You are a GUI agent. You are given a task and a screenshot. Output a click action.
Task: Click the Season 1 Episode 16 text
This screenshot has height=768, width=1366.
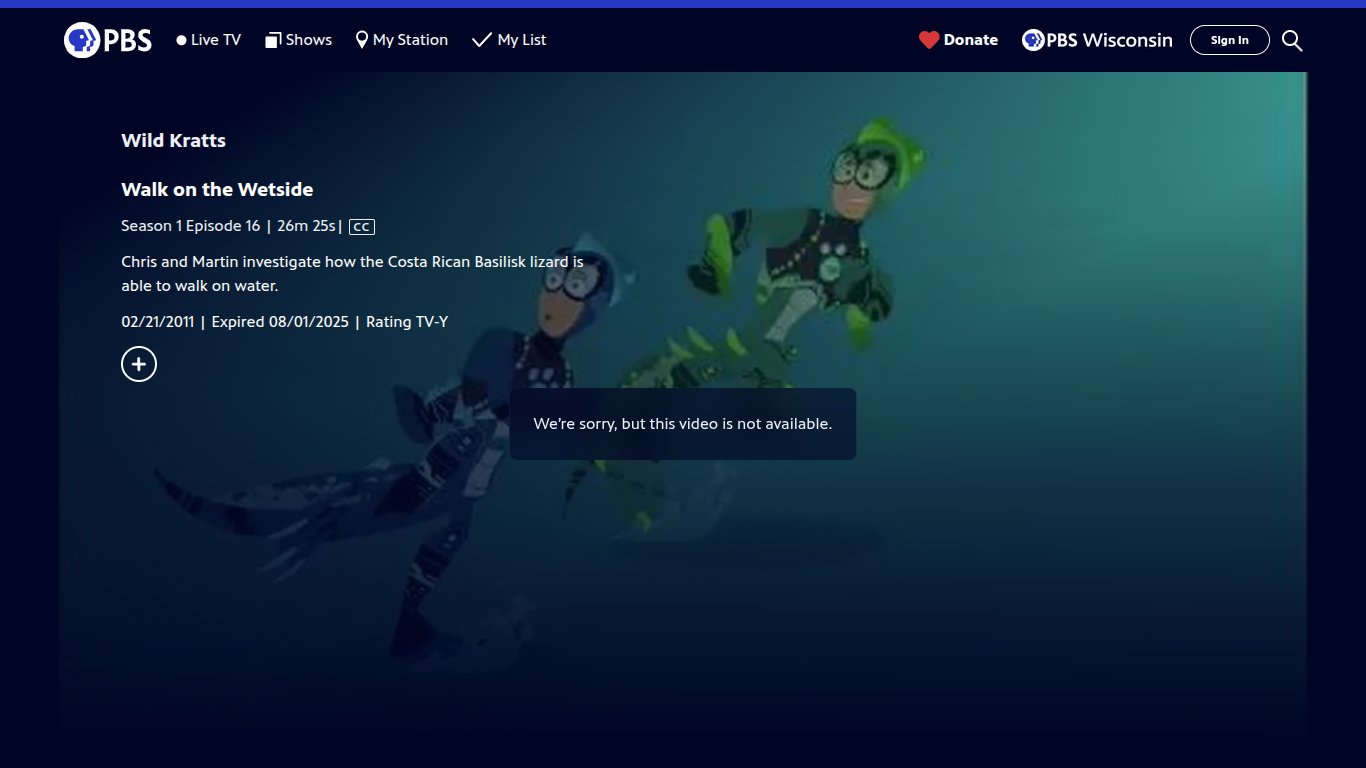coord(190,226)
